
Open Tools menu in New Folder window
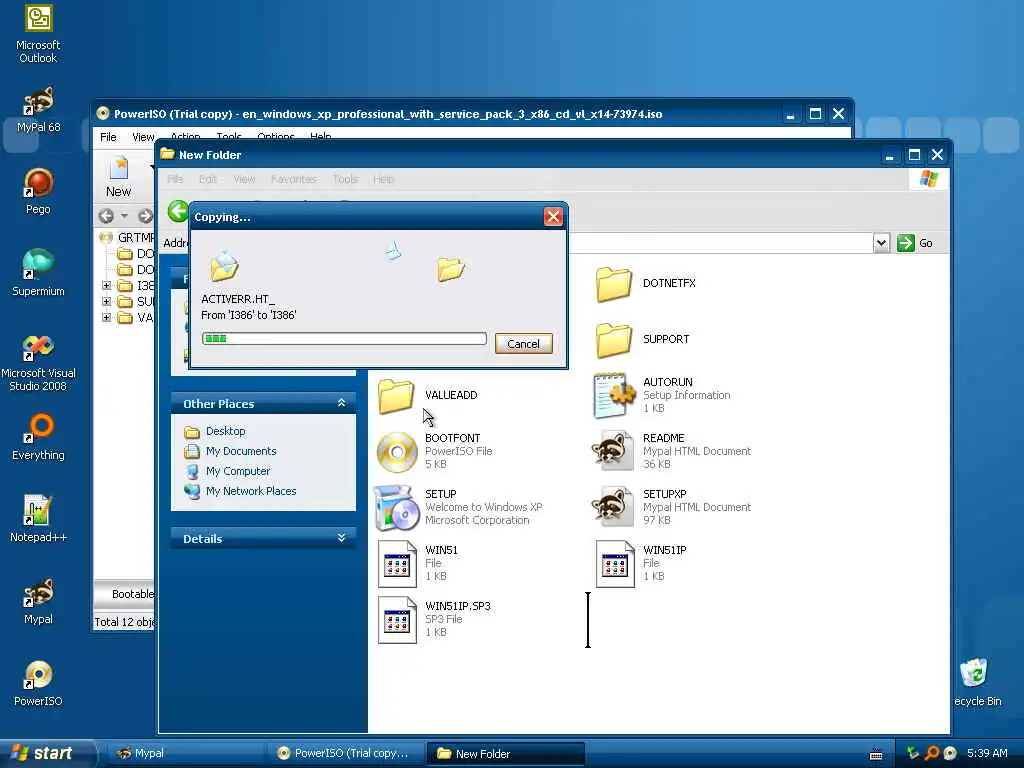345,179
